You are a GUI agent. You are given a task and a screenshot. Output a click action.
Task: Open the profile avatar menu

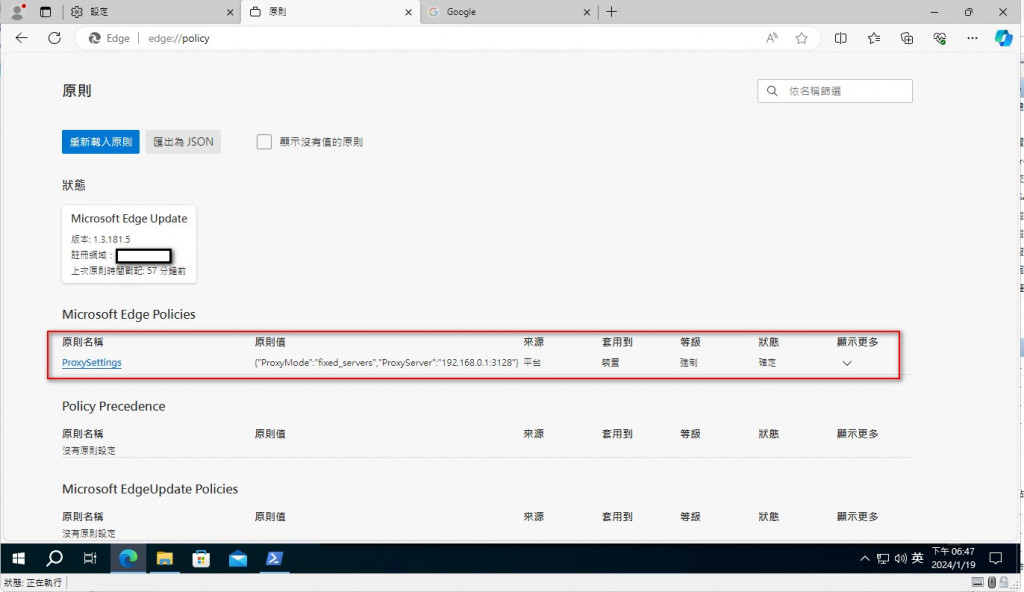(17, 11)
